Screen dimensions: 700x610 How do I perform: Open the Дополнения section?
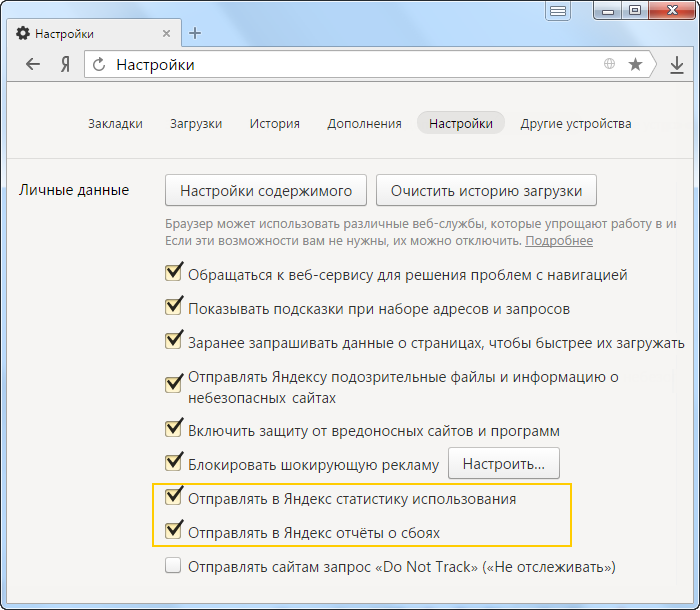(364, 124)
